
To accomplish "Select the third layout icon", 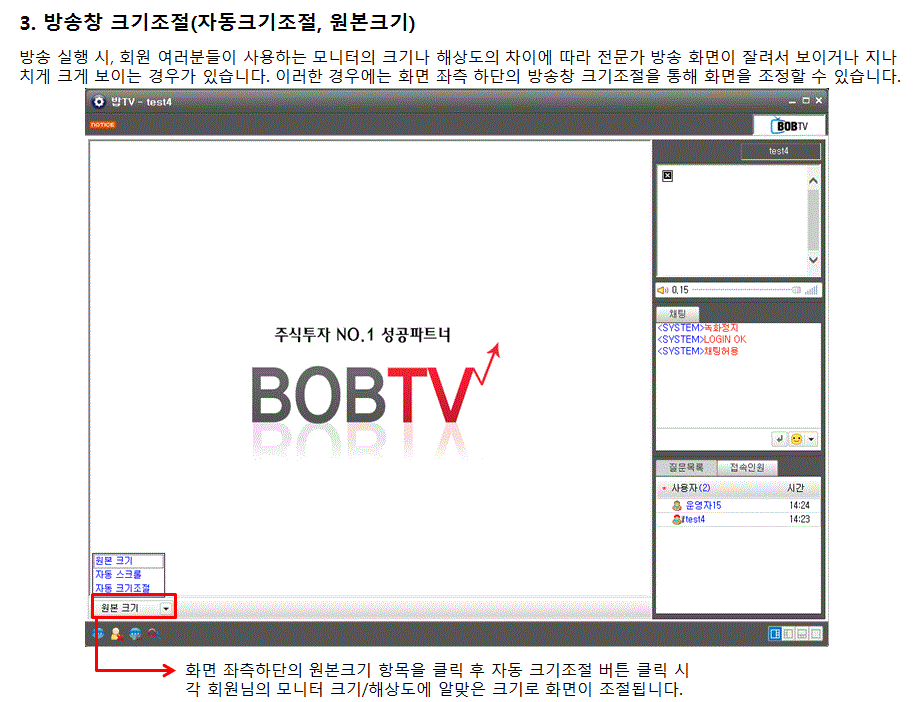I will (x=802, y=633).
